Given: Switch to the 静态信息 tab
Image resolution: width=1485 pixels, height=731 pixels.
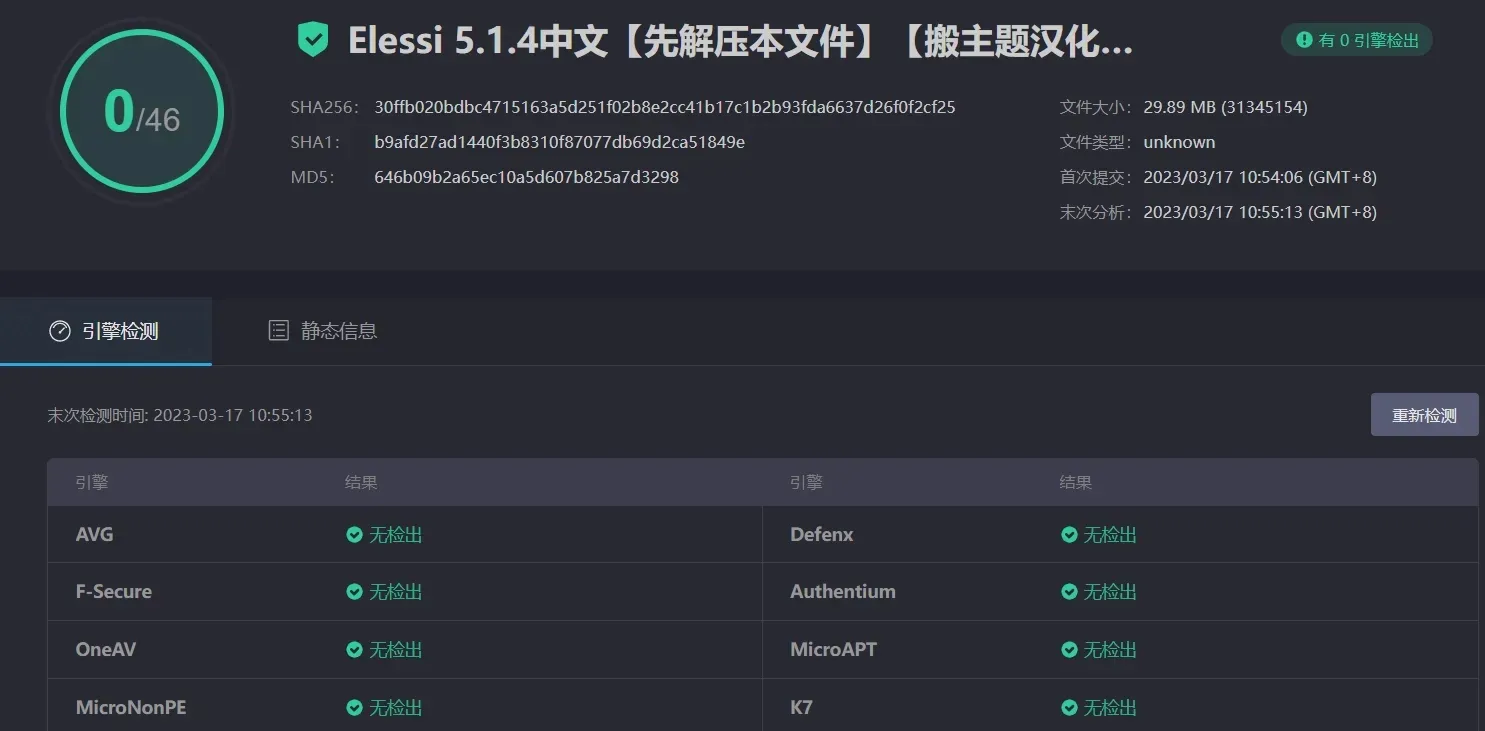Looking at the screenshot, I should pyautogui.click(x=323, y=331).
